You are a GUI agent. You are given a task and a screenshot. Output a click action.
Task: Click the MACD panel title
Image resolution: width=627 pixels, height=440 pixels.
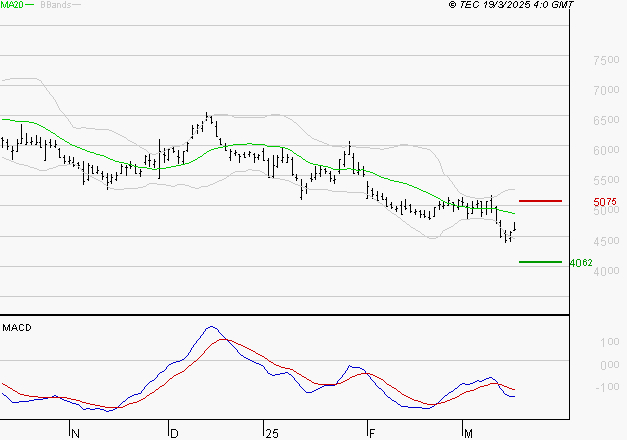(x=17, y=328)
